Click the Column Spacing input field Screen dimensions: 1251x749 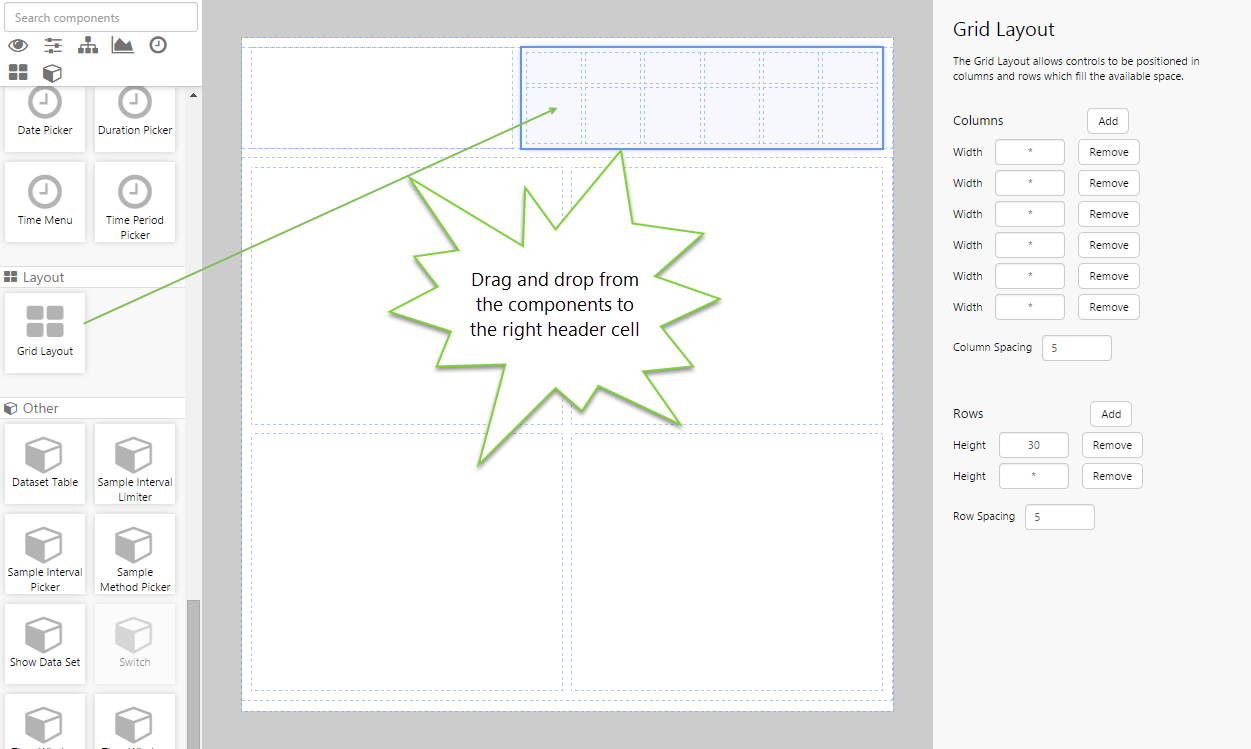(1076, 348)
